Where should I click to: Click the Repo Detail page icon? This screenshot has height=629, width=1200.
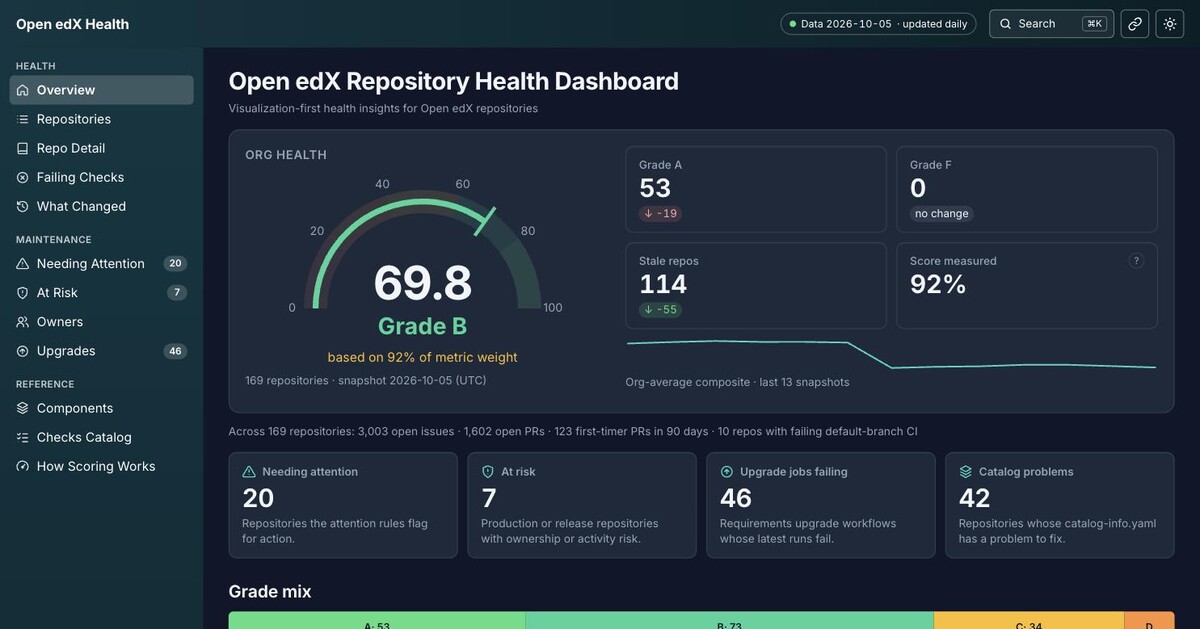23,148
